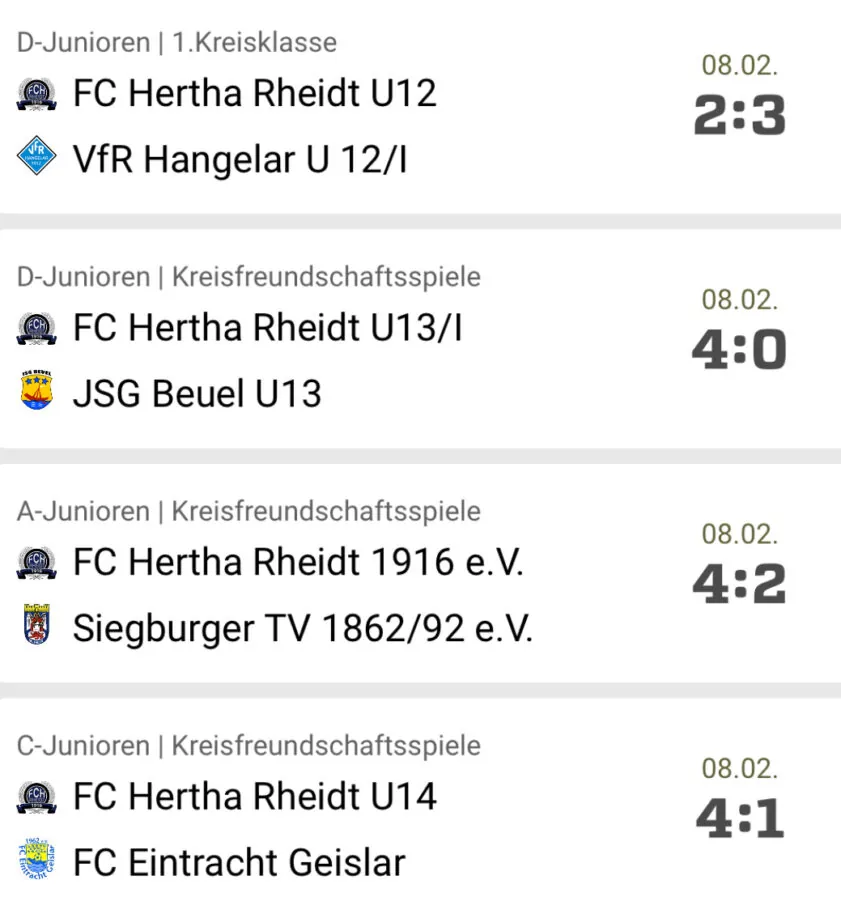The image size is (841, 914).
Task: Click the FC Eintracht Geislar logo
Action: tap(37, 859)
